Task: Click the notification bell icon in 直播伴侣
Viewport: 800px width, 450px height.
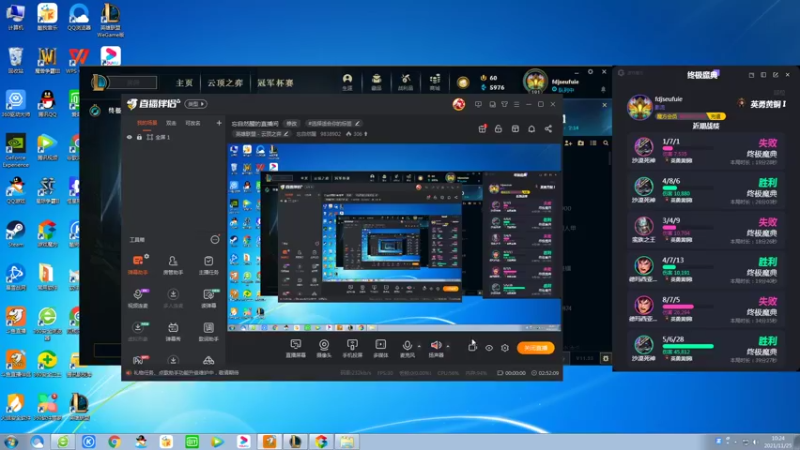Action: click(x=532, y=129)
